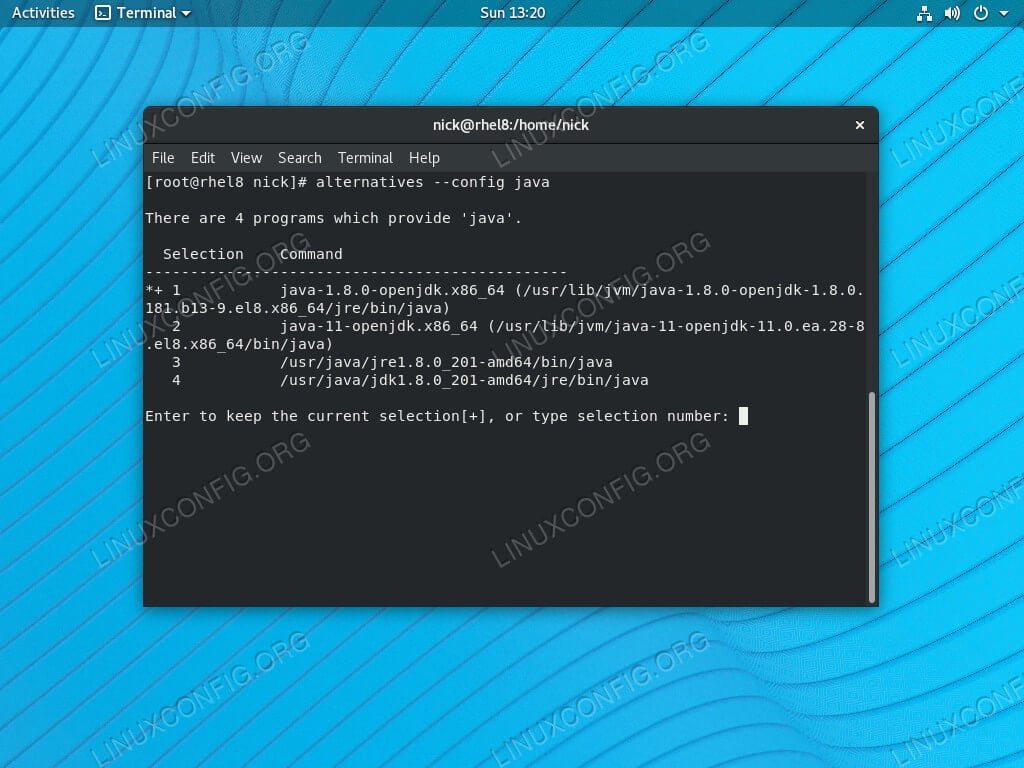Open the Search menu

coord(300,158)
